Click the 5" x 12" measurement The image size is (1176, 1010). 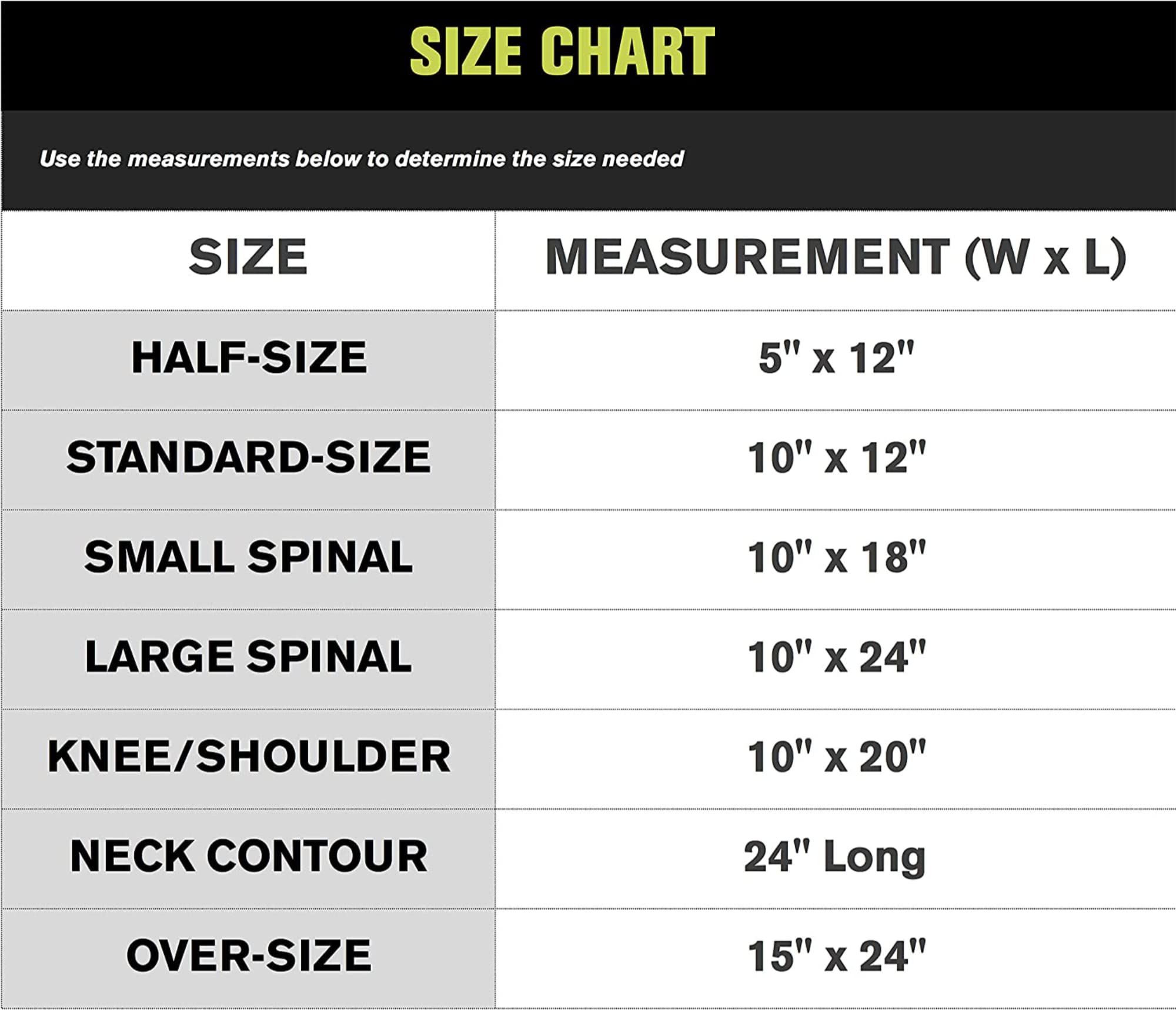pos(836,357)
